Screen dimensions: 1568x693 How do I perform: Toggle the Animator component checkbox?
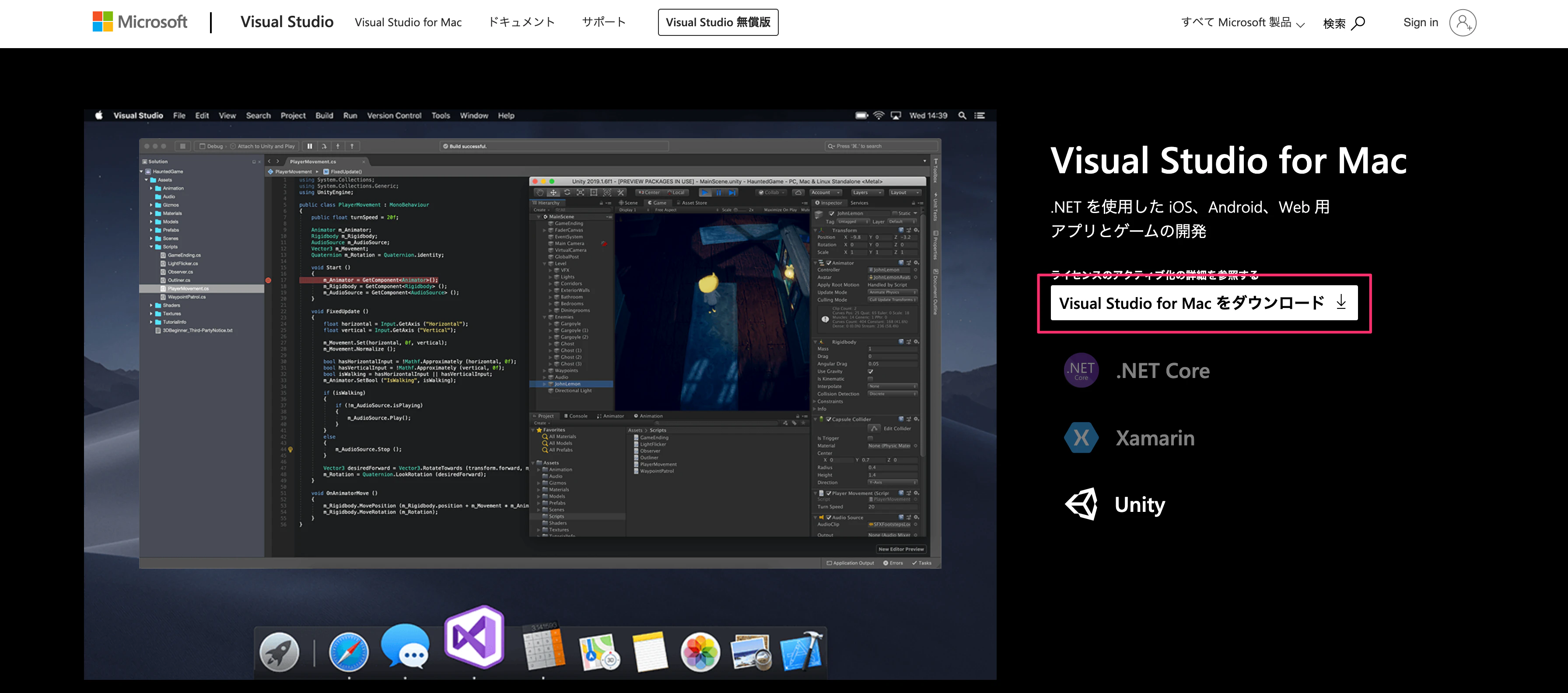[x=829, y=263]
